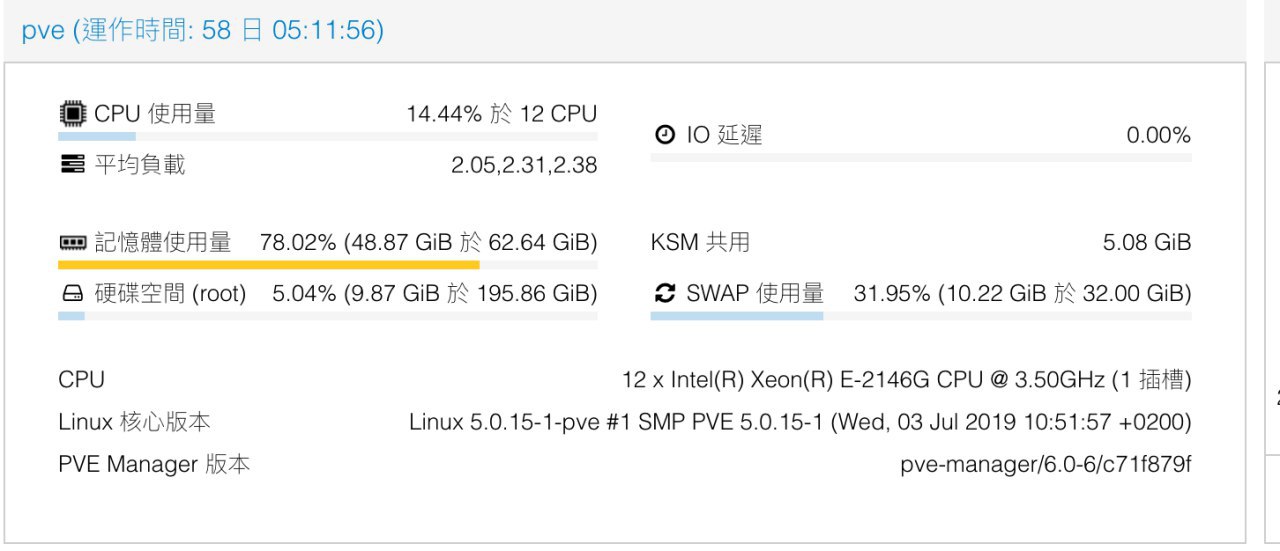
Task: Click the memory RAM icon
Action: tap(72, 242)
